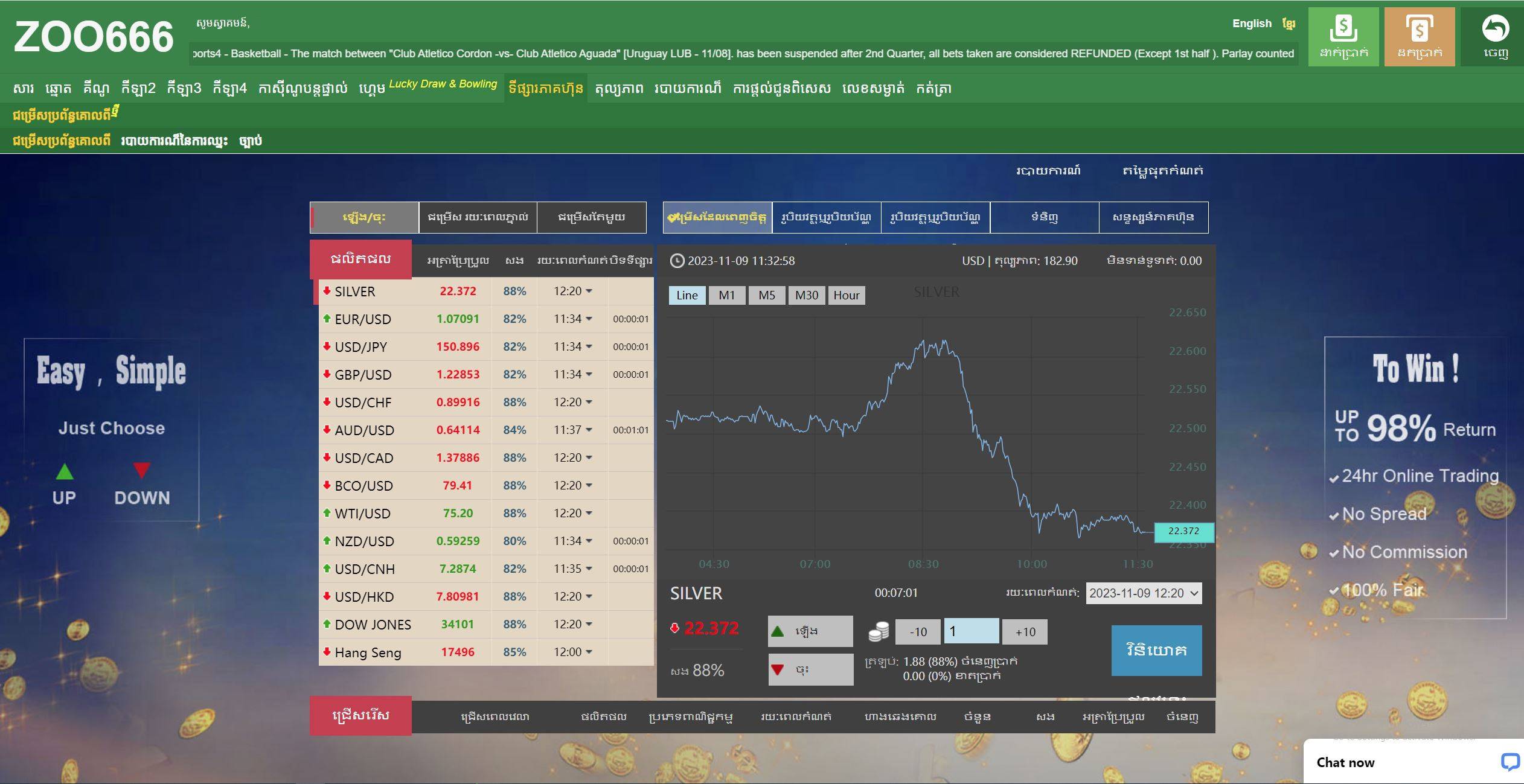
Task: Switch chart to M30 interval
Action: tap(807, 295)
